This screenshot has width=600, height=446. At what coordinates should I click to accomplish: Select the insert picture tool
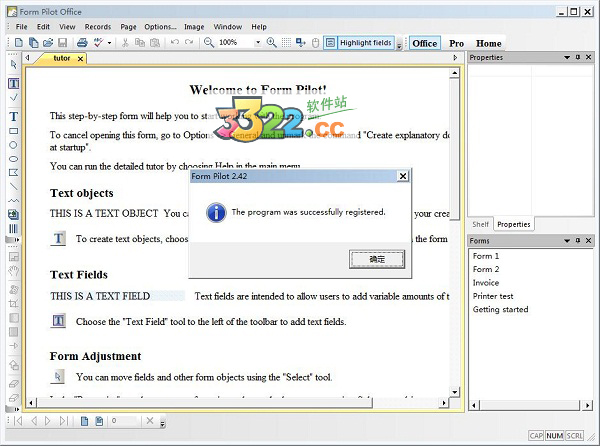[x=13, y=215]
